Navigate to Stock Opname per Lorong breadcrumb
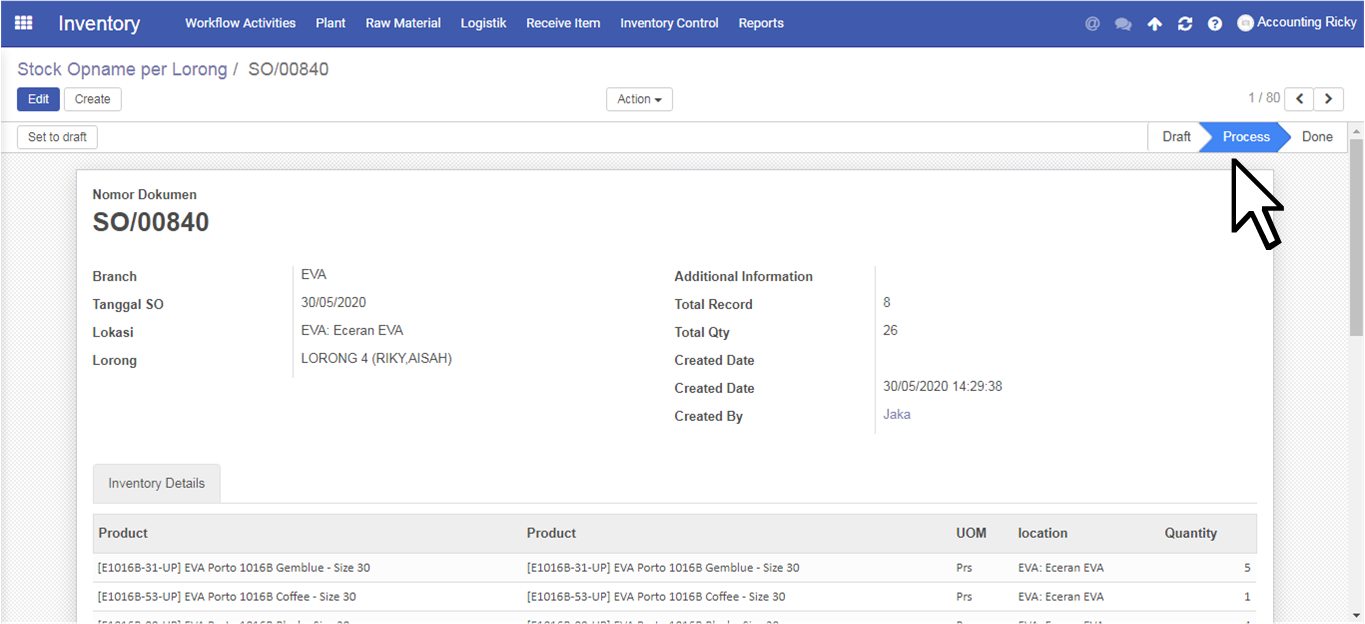 pos(122,69)
